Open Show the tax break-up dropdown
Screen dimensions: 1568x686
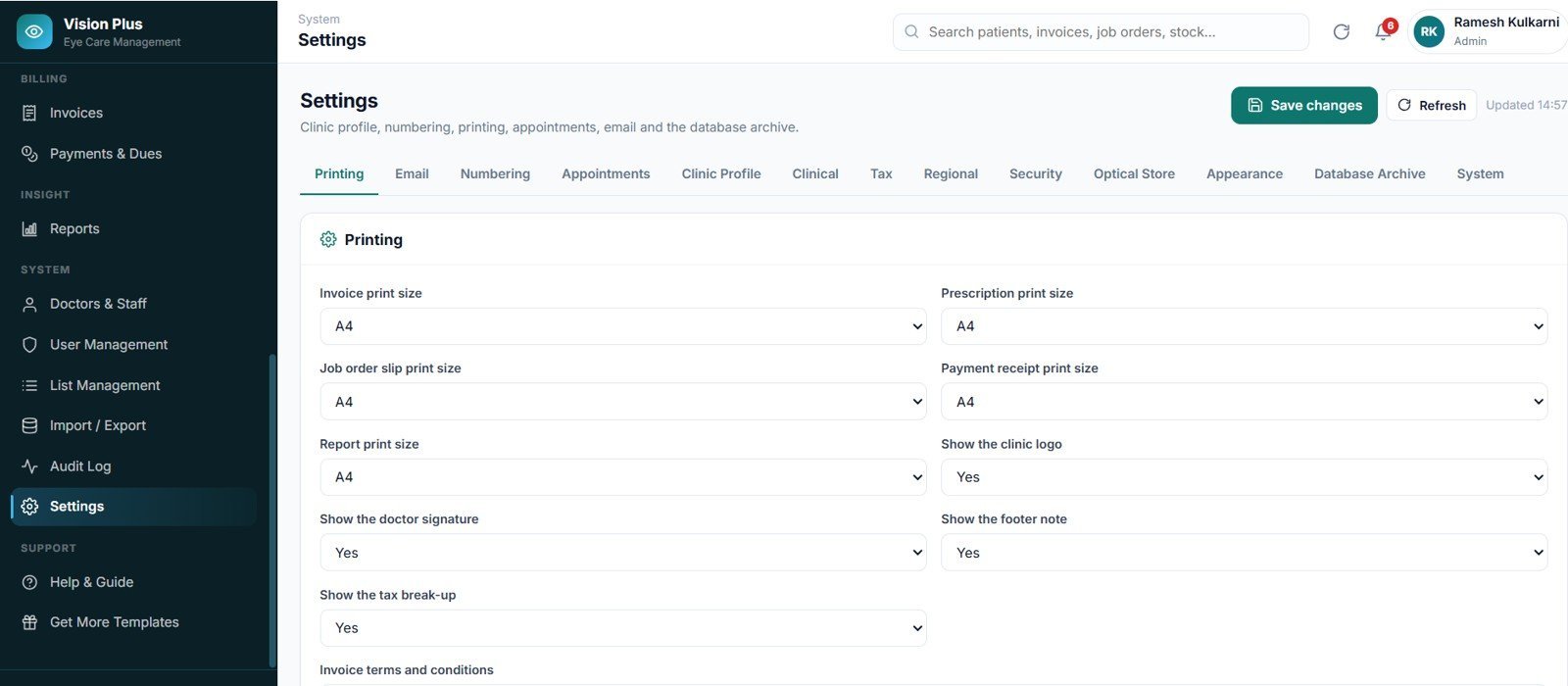coord(622,628)
